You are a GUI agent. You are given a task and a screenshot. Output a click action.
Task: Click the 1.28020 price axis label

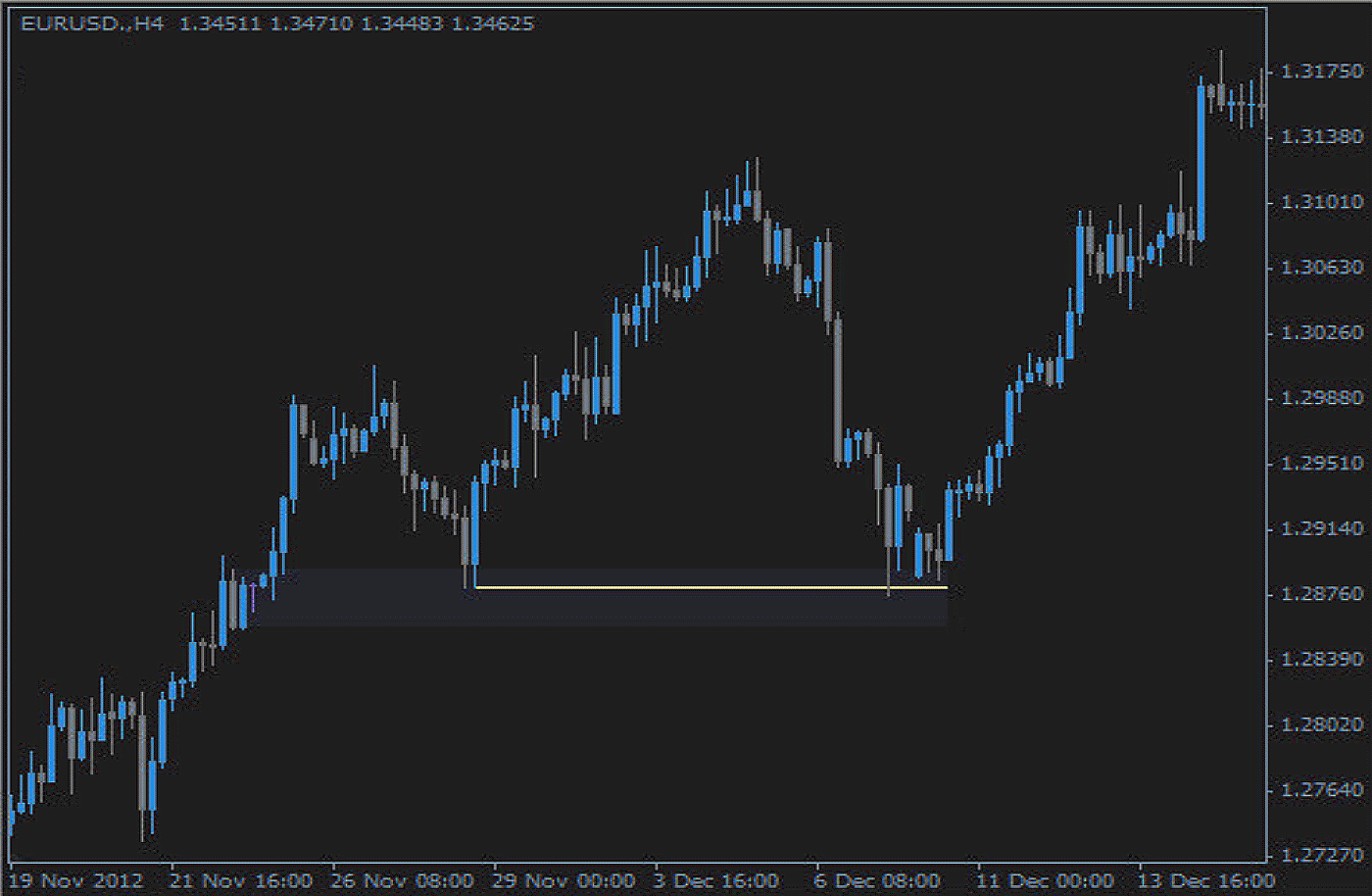[x=1321, y=724]
